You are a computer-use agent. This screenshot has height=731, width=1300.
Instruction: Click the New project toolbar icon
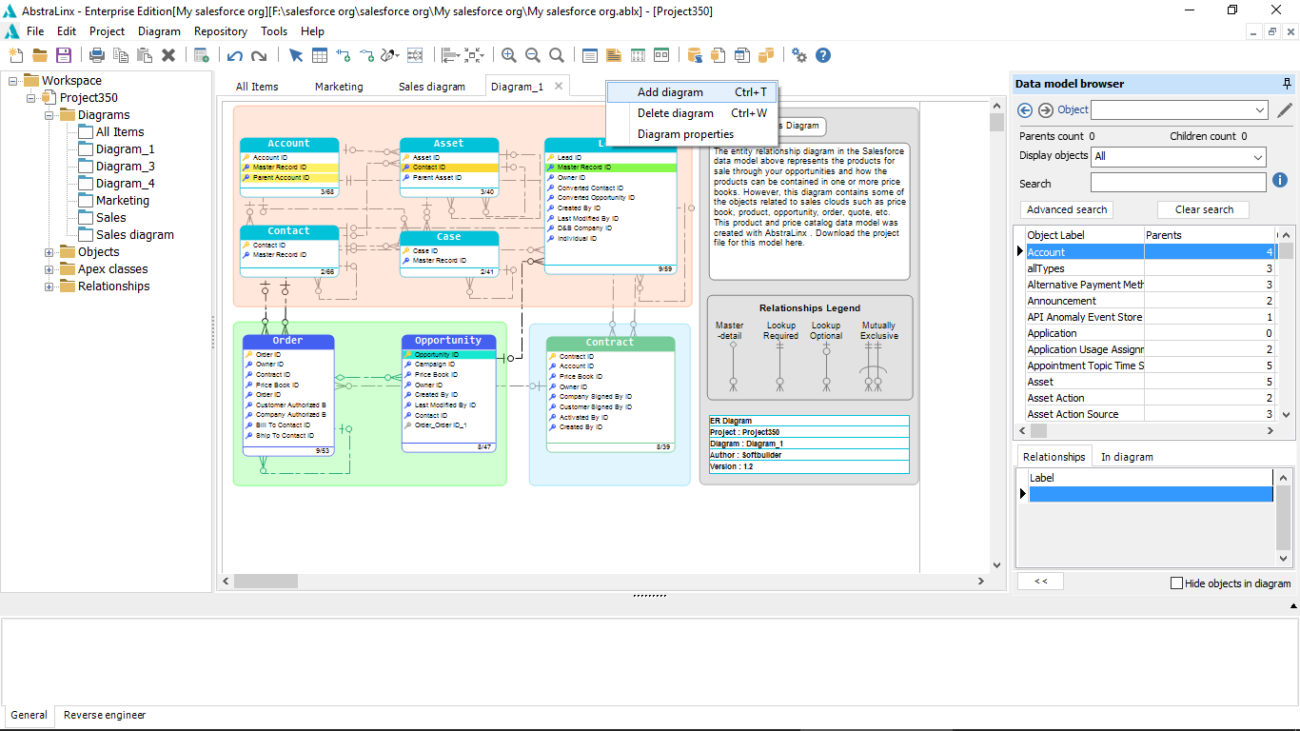click(15, 55)
